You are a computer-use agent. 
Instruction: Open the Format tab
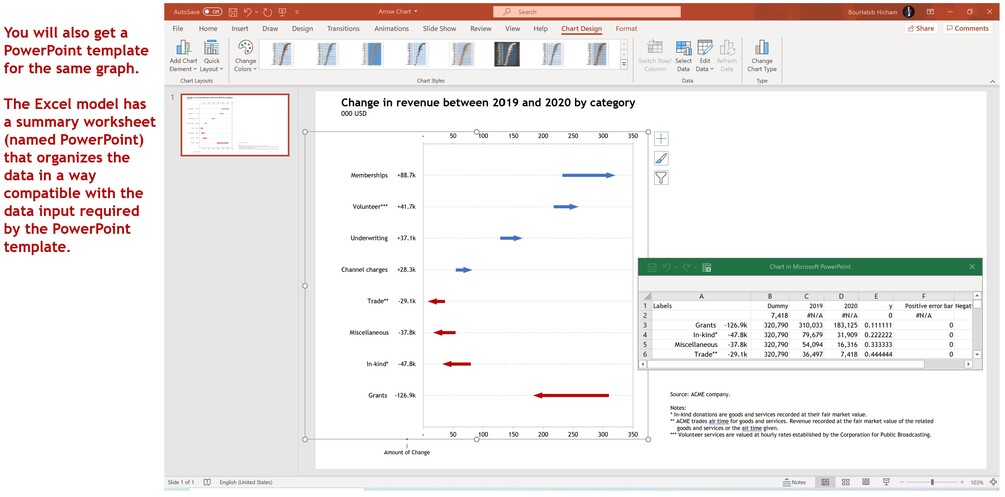[626, 29]
